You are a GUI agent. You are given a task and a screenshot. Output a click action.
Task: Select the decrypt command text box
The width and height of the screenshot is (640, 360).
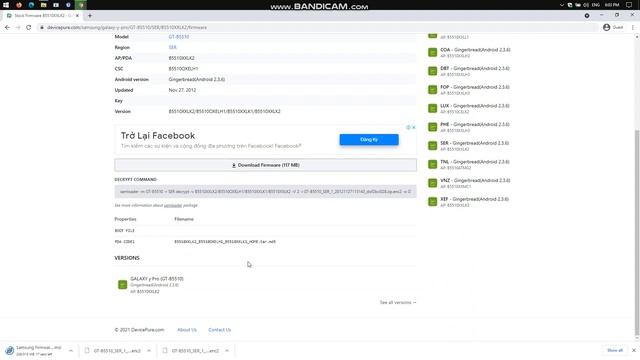[265, 191]
